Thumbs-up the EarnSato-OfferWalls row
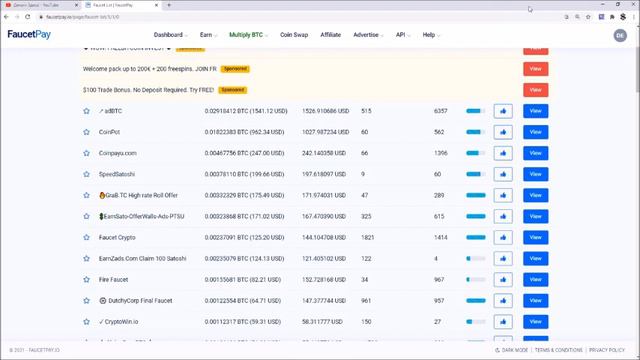 (x=503, y=216)
